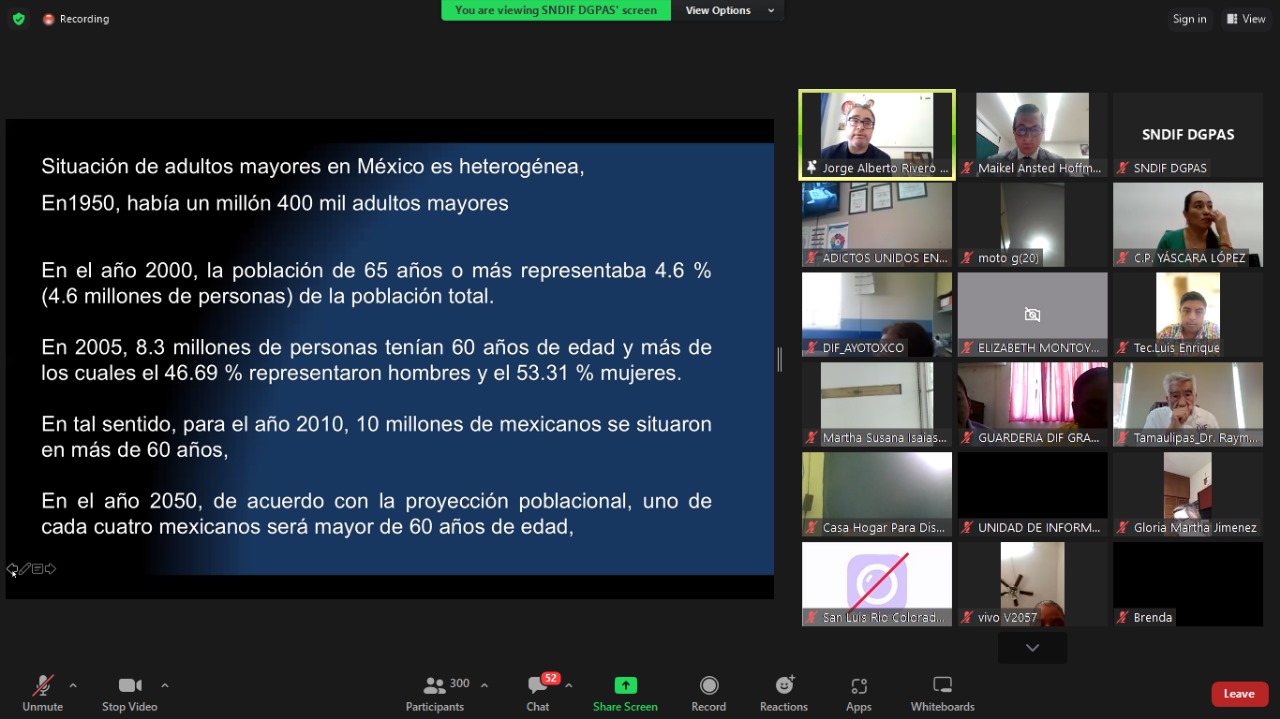
Task: Start recording with Record button
Action: click(709, 692)
